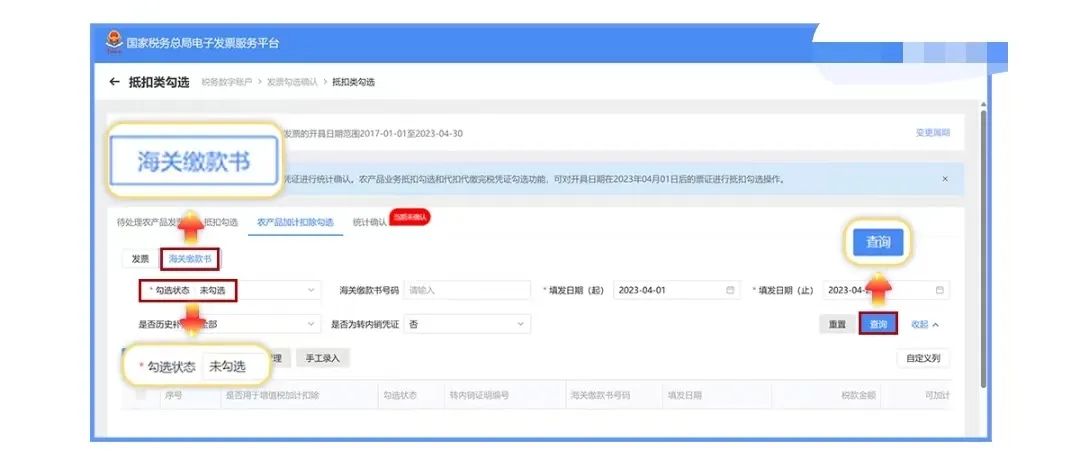
Task: Click the 序号 column header
Action: pyautogui.click(x=173, y=396)
